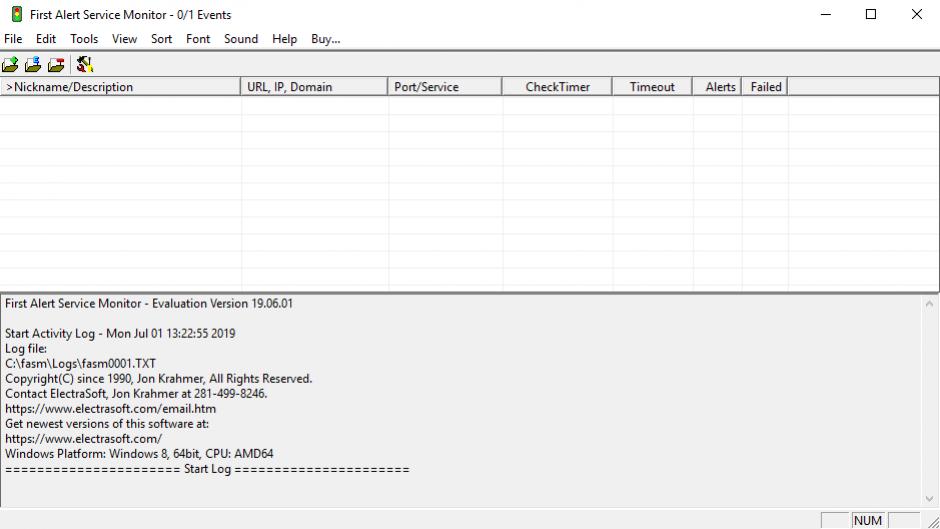Click the Port/Service column header
This screenshot has height=529, width=940.
(x=444, y=87)
